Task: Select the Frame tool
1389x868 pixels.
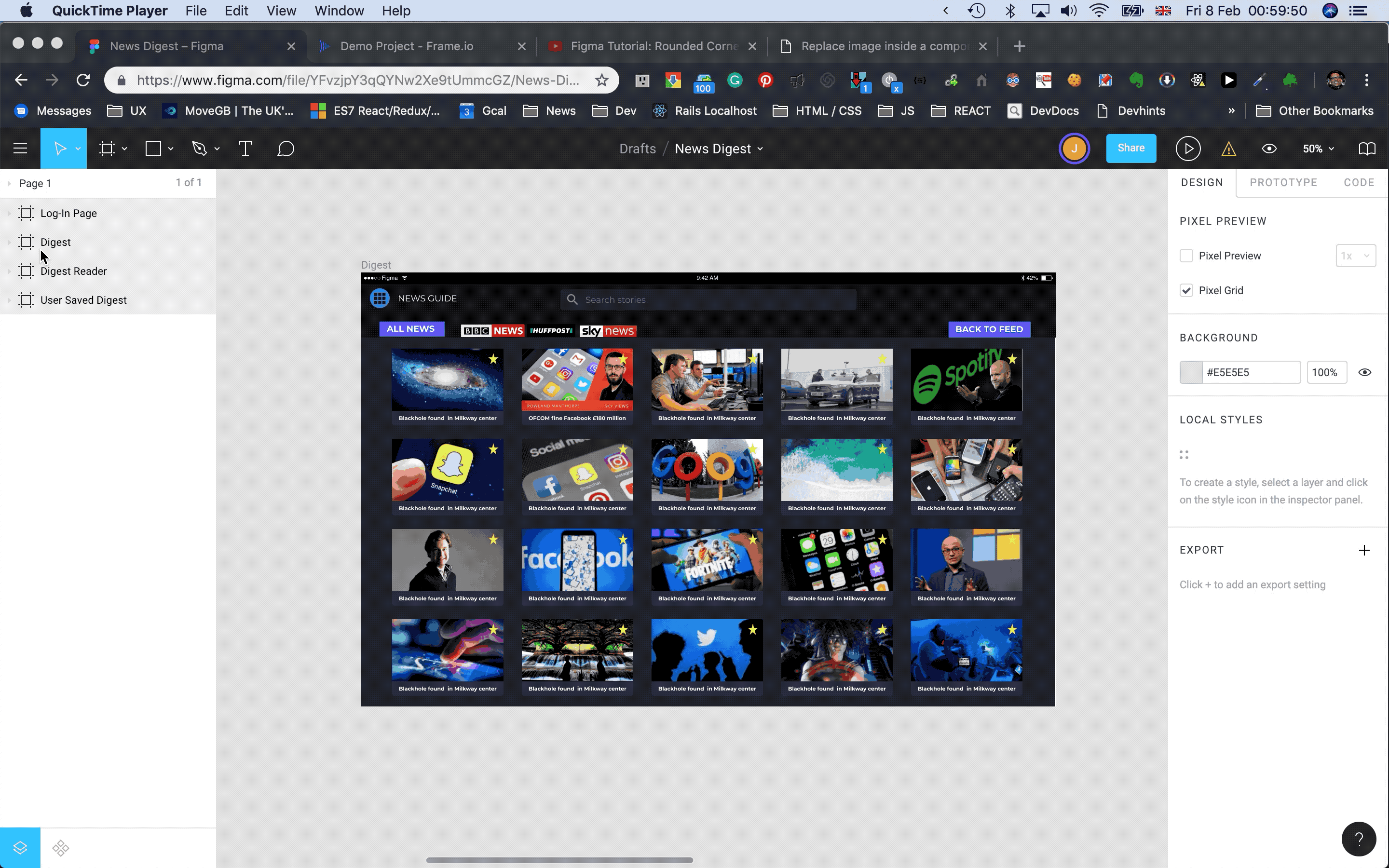Action: (107, 149)
